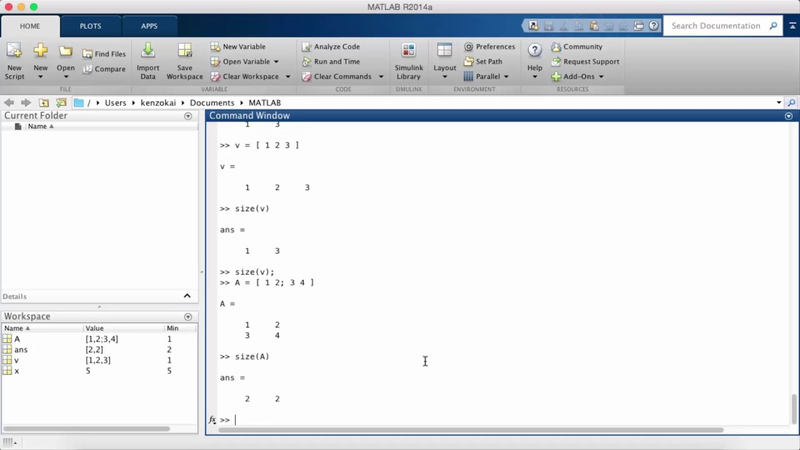Click the Command Window vertical scrollbar
Viewport: 800px width, 450px height.
[794, 408]
